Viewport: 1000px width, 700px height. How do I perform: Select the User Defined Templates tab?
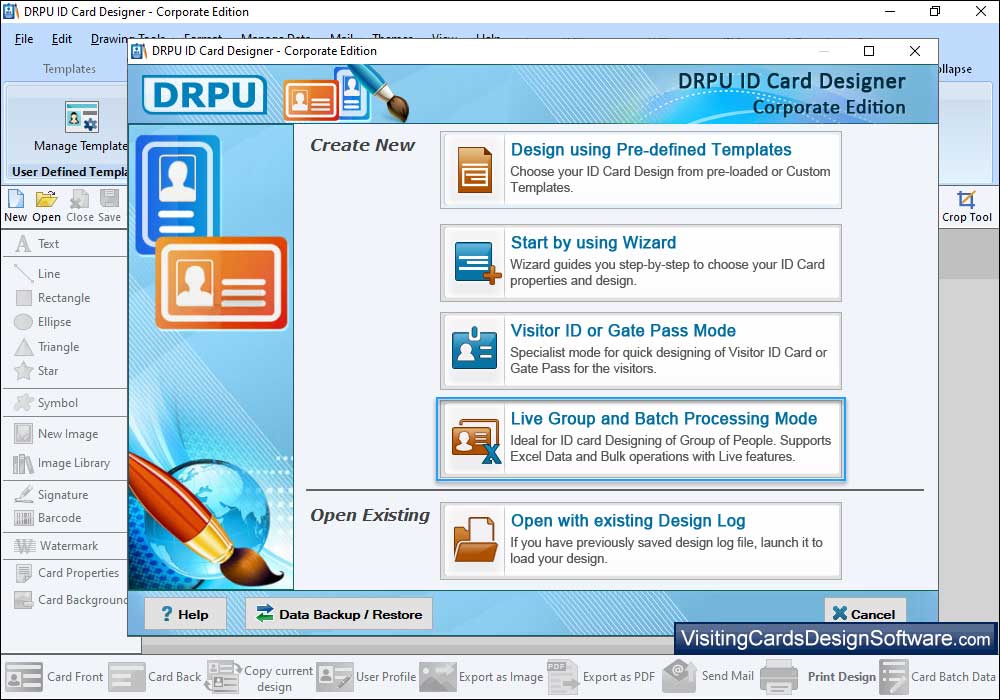point(69,171)
